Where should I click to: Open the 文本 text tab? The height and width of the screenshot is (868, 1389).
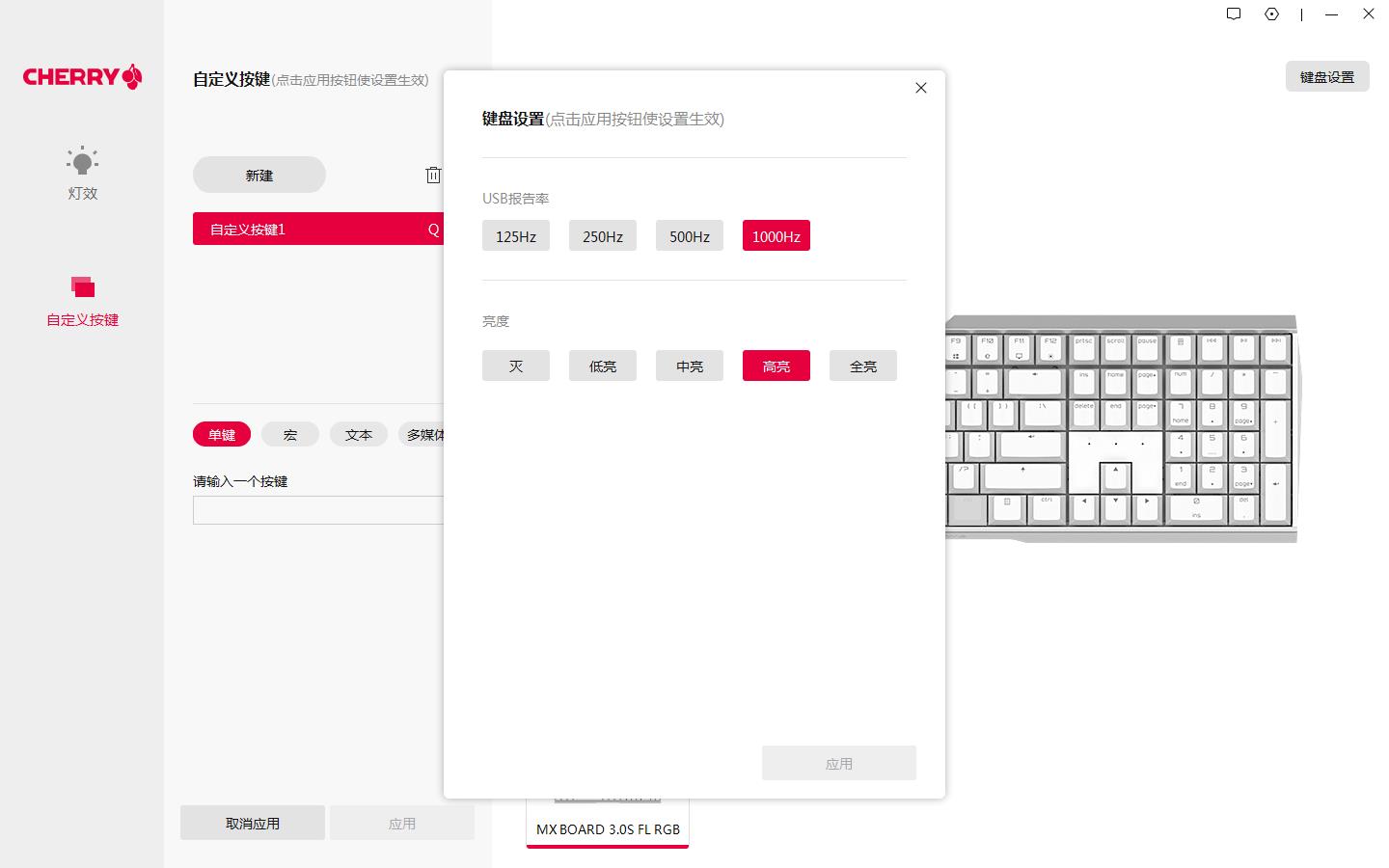pos(358,434)
